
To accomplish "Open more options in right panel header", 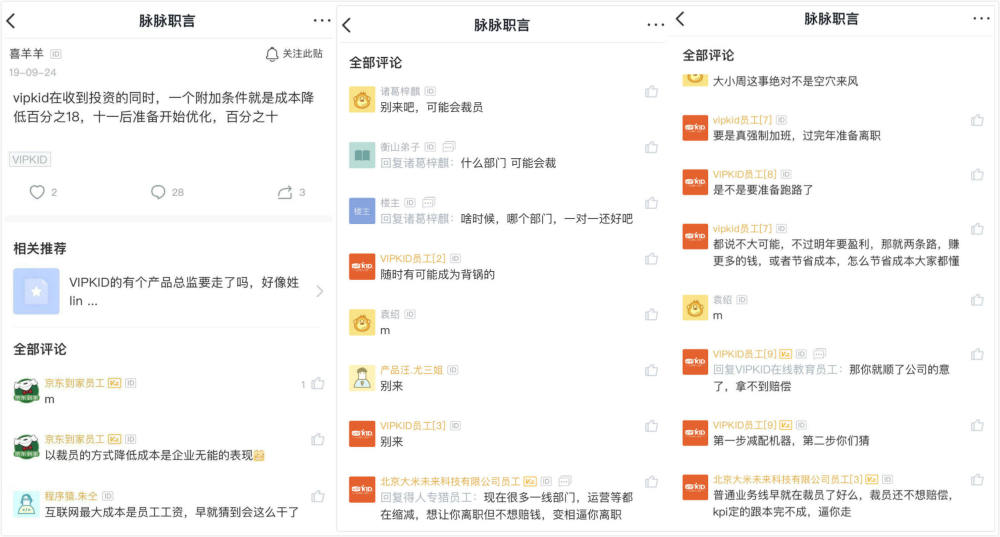I will point(982,18).
